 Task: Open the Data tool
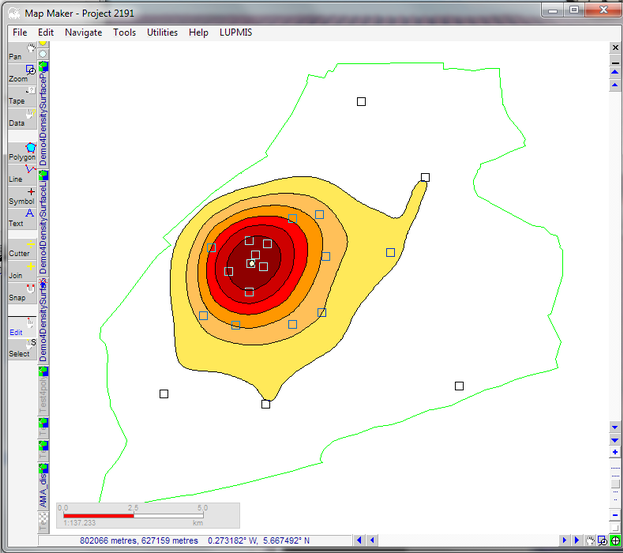22,118
